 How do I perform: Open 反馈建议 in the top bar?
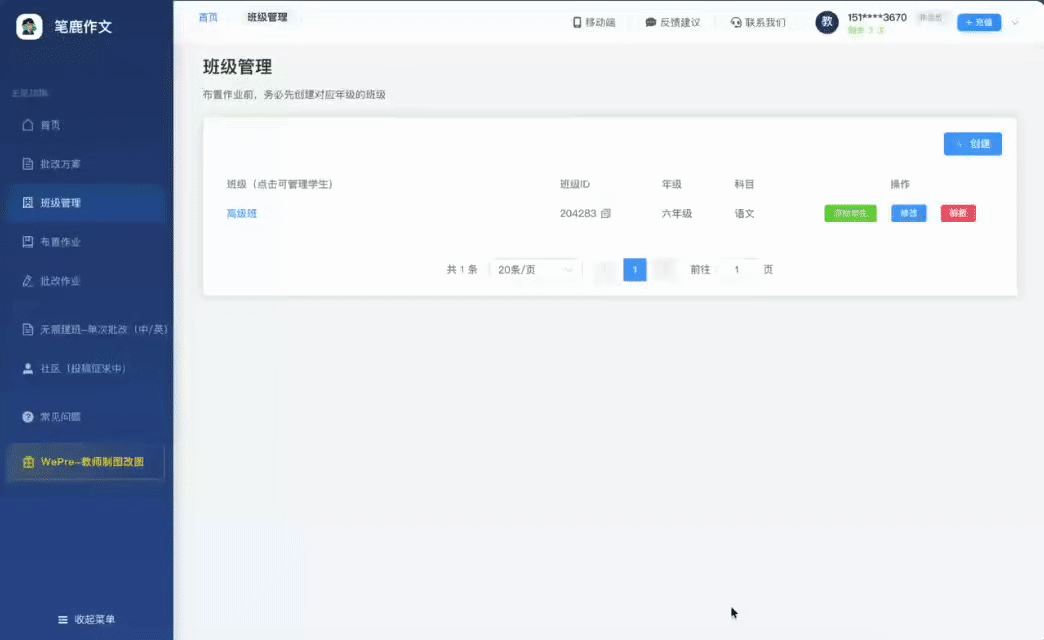click(672, 22)
